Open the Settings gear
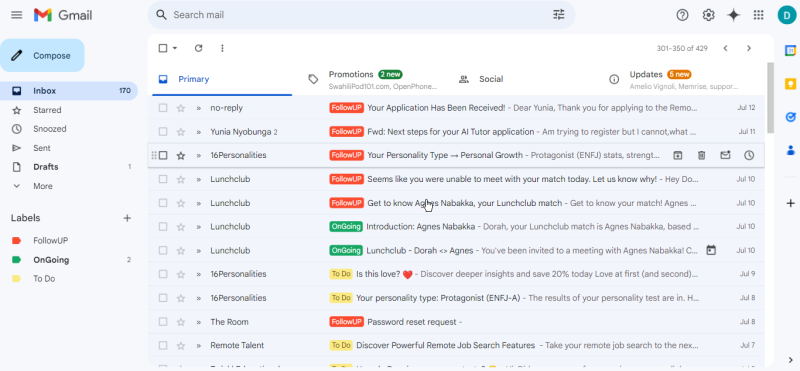The width and height of the screenshot is (800, 371). pos(708,15)
